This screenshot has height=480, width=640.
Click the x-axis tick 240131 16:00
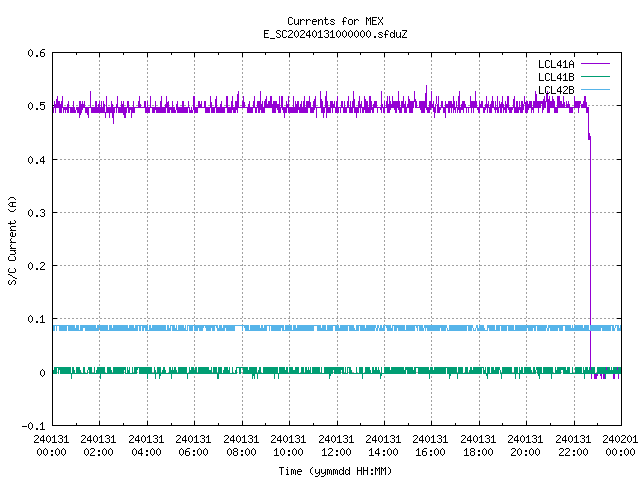pyautogui.click(x=430, y=446)
